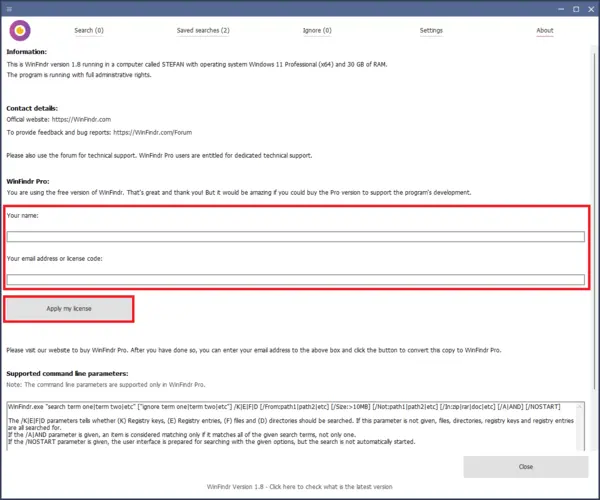Focus the Your name input field
Viewport: 600px width, 500px height.
[295, 236]
